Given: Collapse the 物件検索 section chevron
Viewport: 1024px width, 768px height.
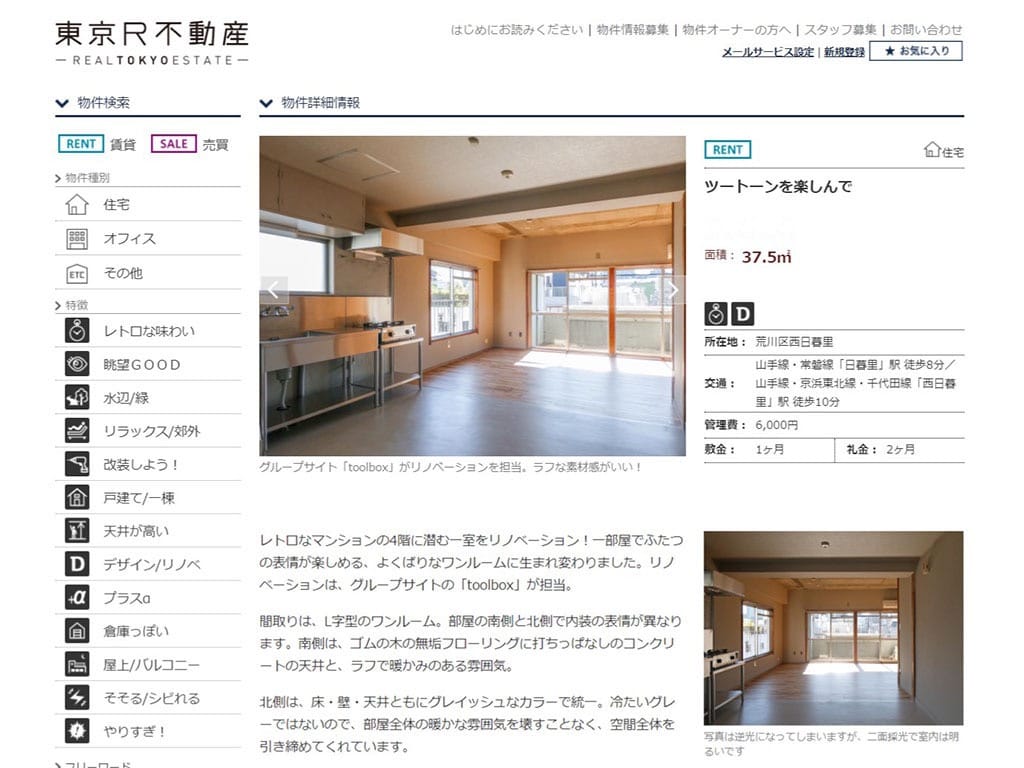Looking at the screenshot, I should (62, 103).
